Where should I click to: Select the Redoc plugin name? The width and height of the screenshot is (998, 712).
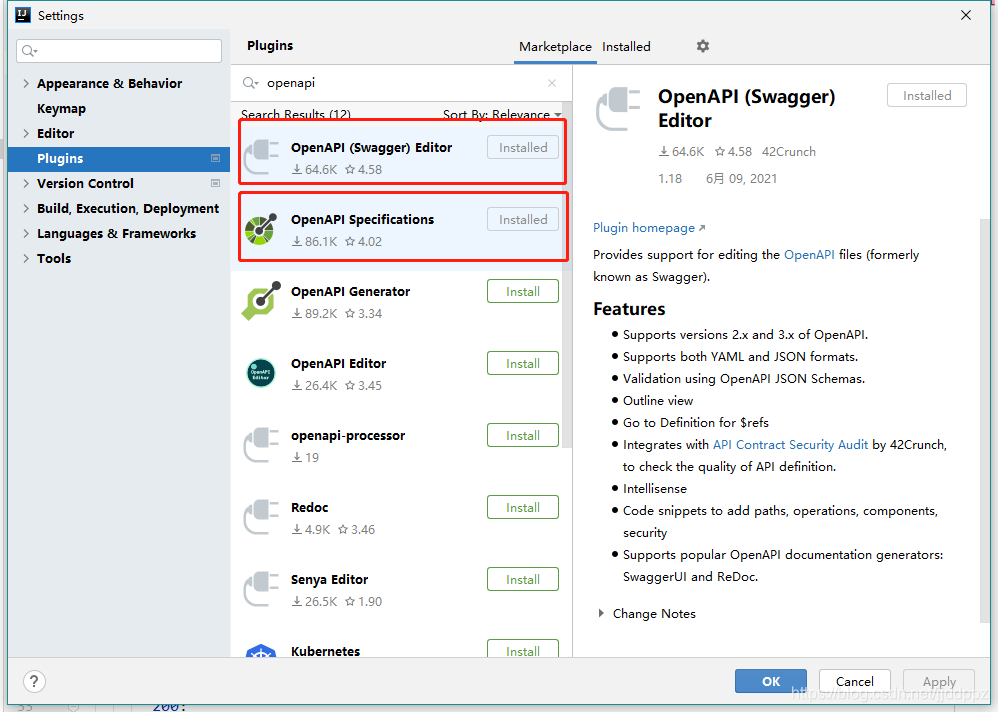[309, 507]
